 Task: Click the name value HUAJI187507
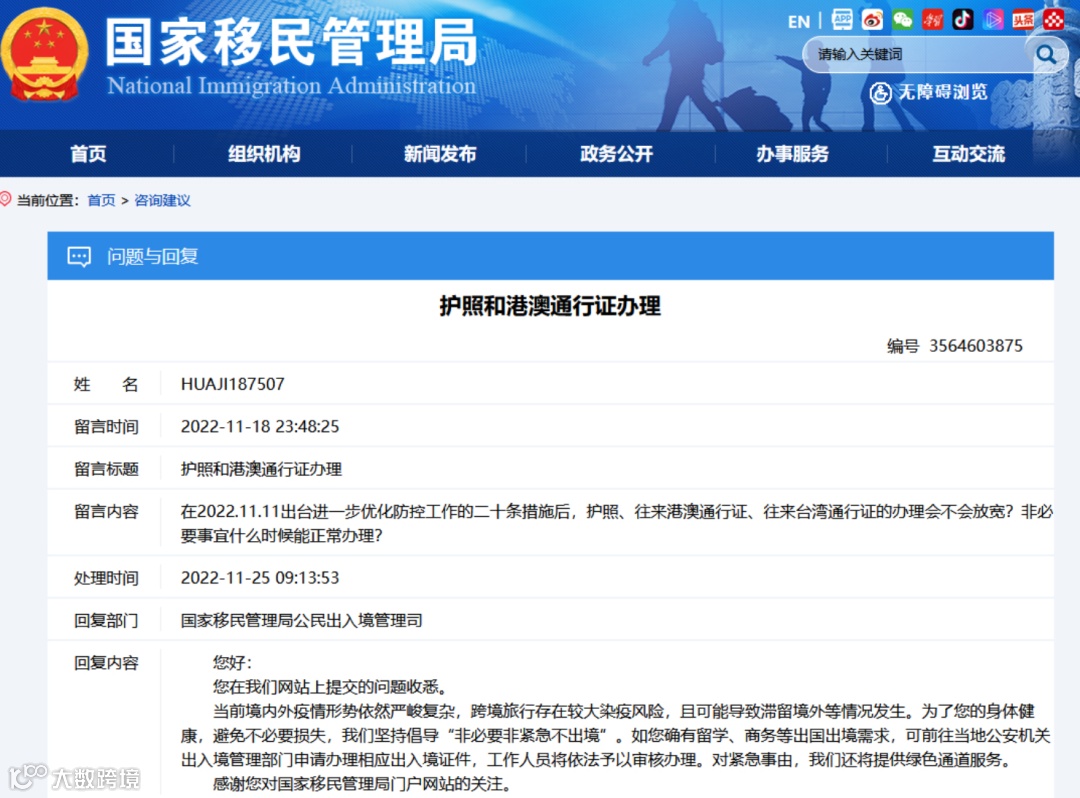point(233,384)
